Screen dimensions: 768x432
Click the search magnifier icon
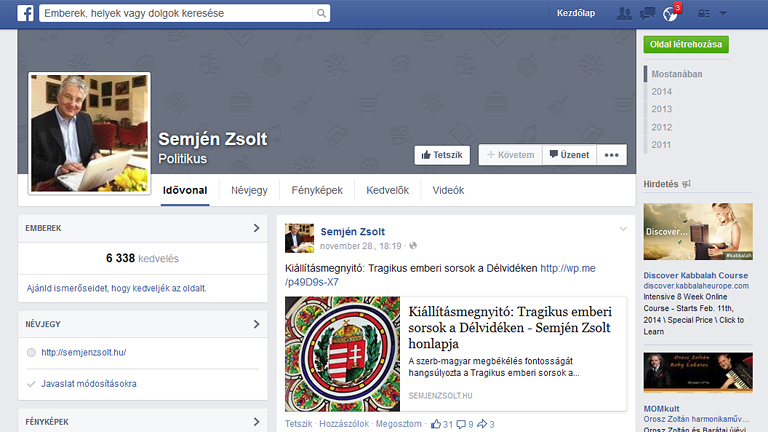click(x=320, y=14)
